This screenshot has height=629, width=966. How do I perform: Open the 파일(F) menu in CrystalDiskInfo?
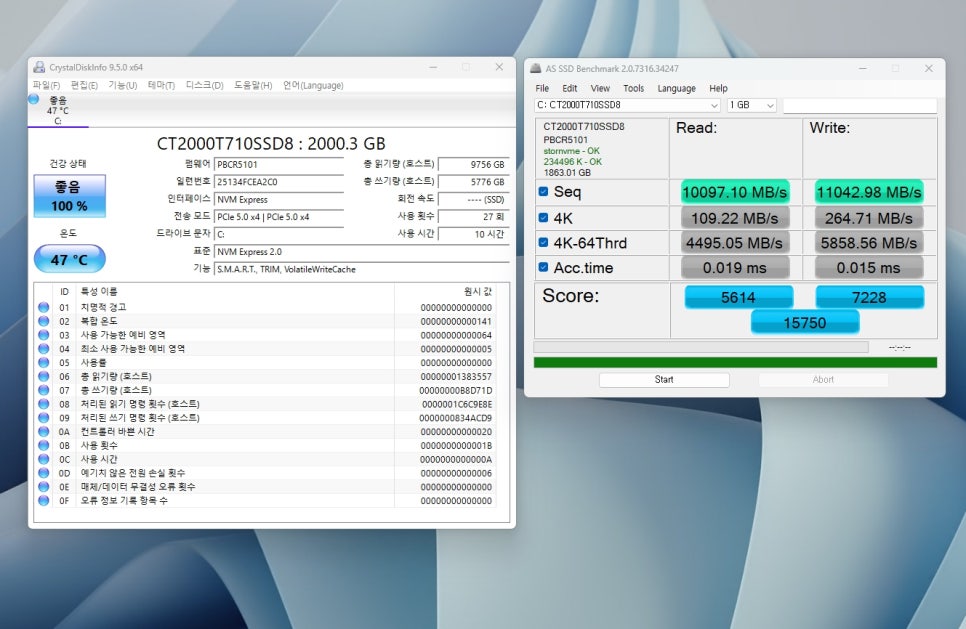click(x=46, y=85)
